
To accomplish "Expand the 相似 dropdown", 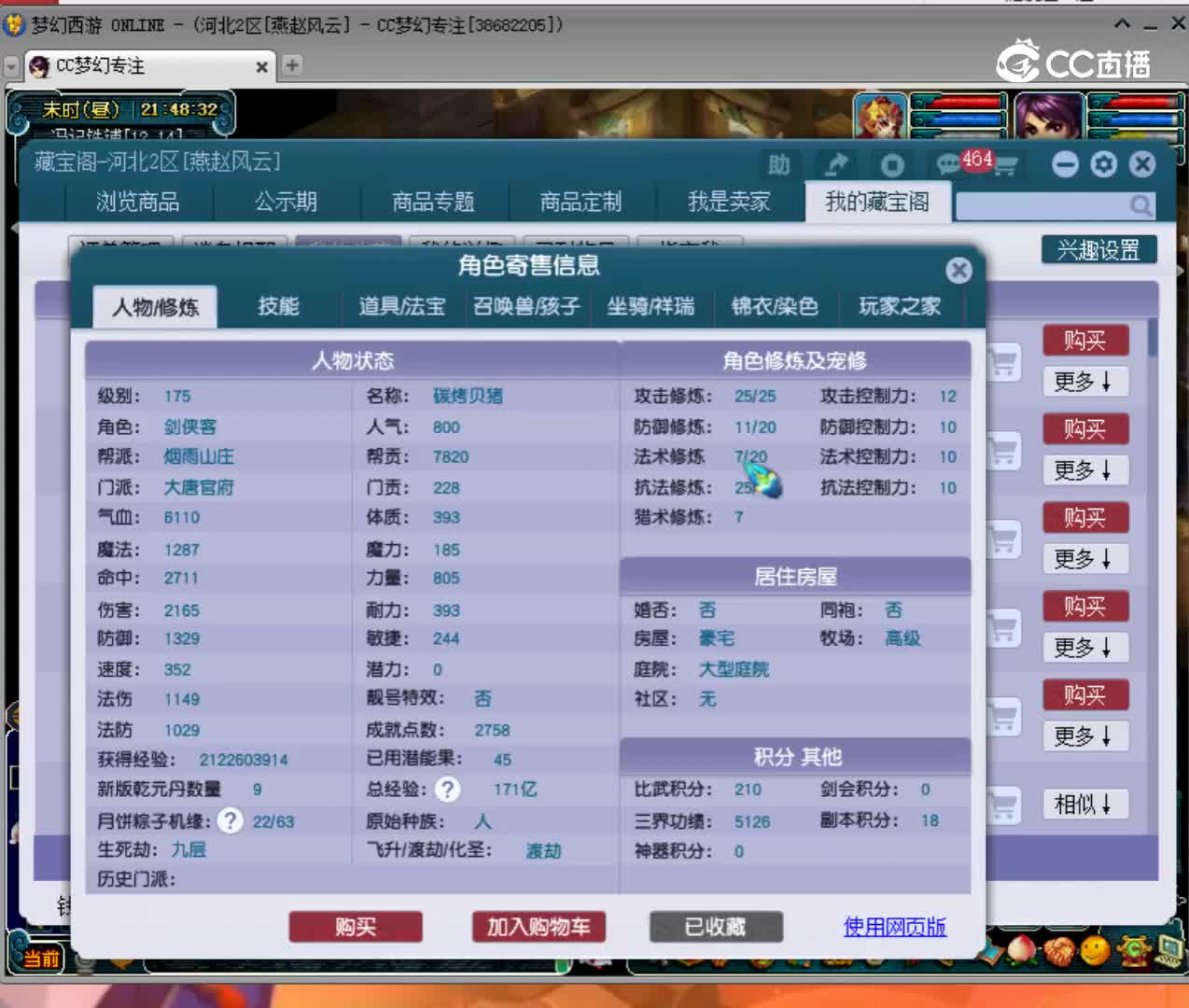I will coord(1084,804).
